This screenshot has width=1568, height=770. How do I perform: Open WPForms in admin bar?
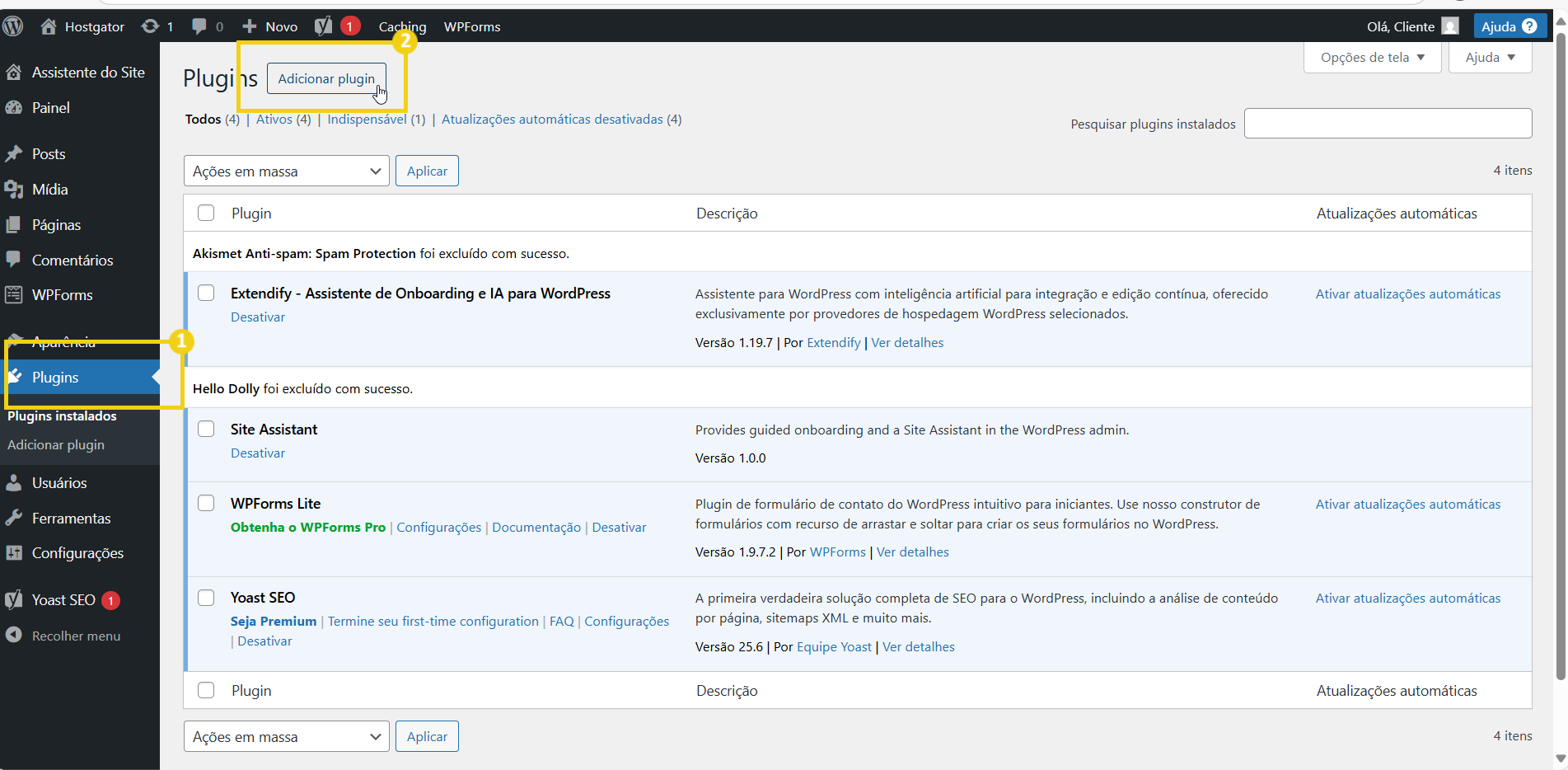(472, 26)
